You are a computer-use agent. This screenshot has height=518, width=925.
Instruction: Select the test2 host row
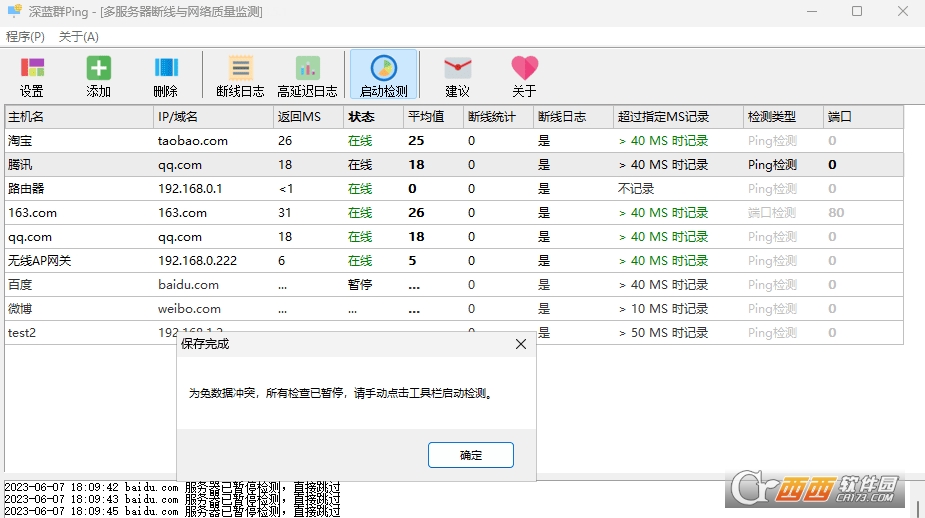[454, 333]
